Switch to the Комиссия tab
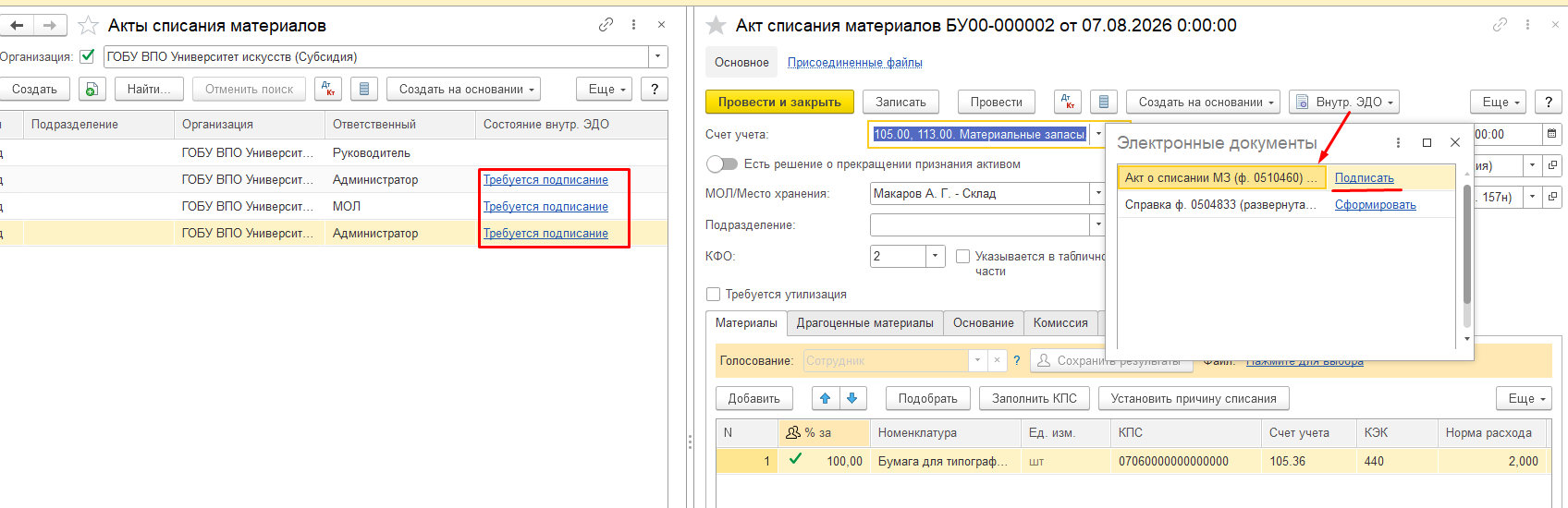The image size is (1568, 508). [x=1060, y=322]
